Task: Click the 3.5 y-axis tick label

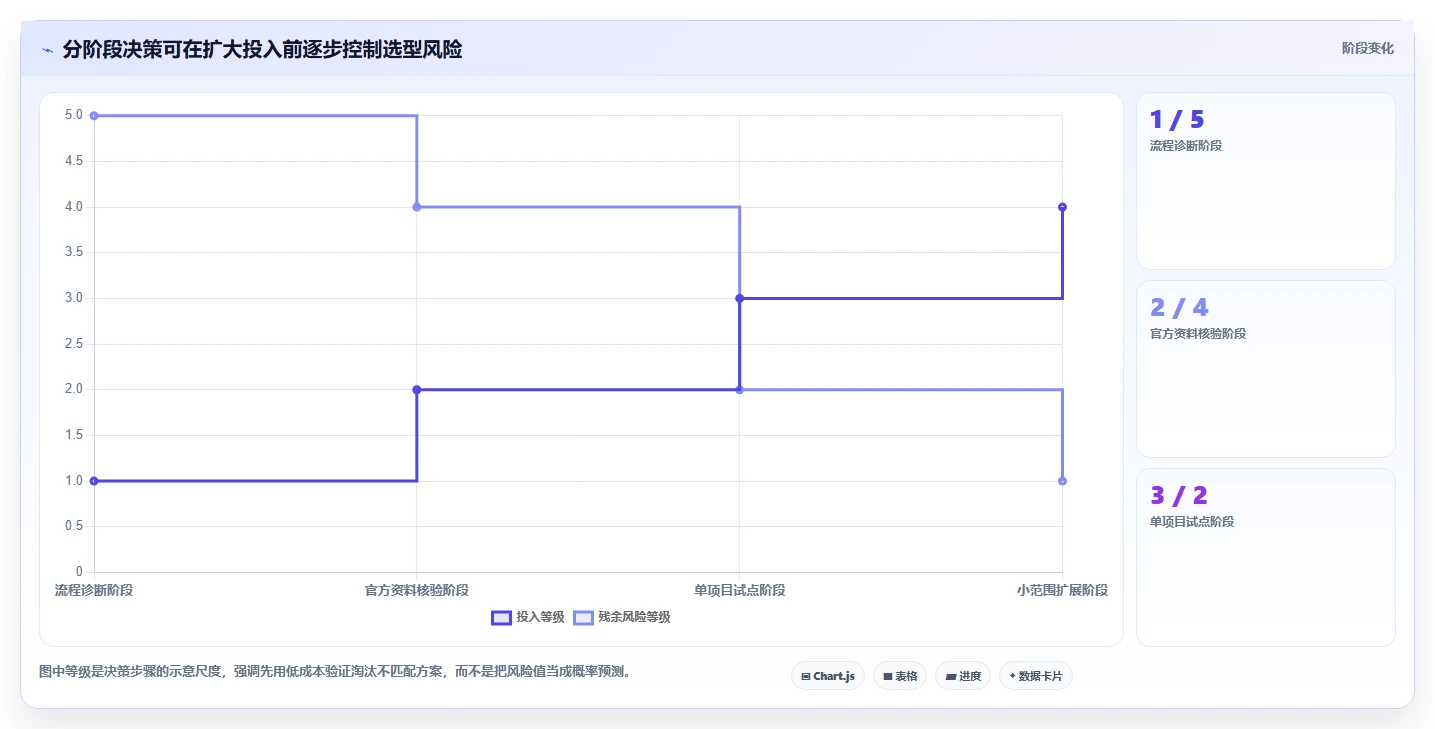Action: click(75, 252)
